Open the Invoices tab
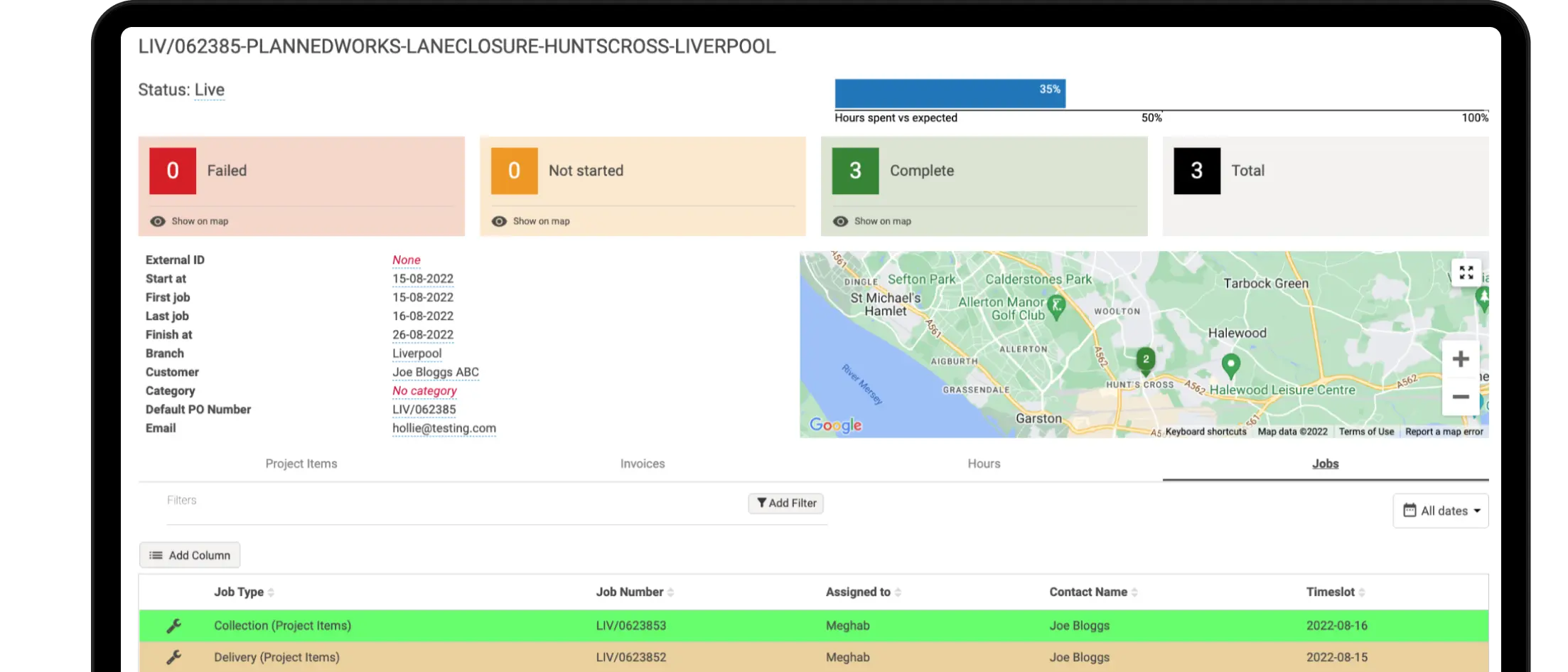 click(x=643, y=464)
